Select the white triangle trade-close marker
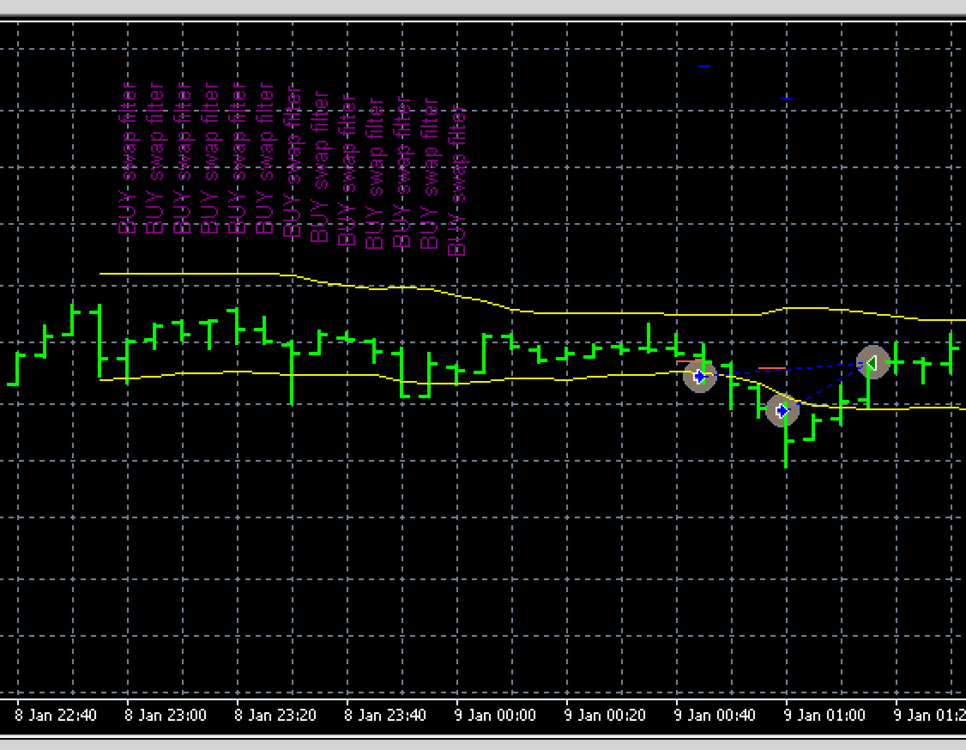966x750 pixels. pyautogui.click(x=872, y=363)
